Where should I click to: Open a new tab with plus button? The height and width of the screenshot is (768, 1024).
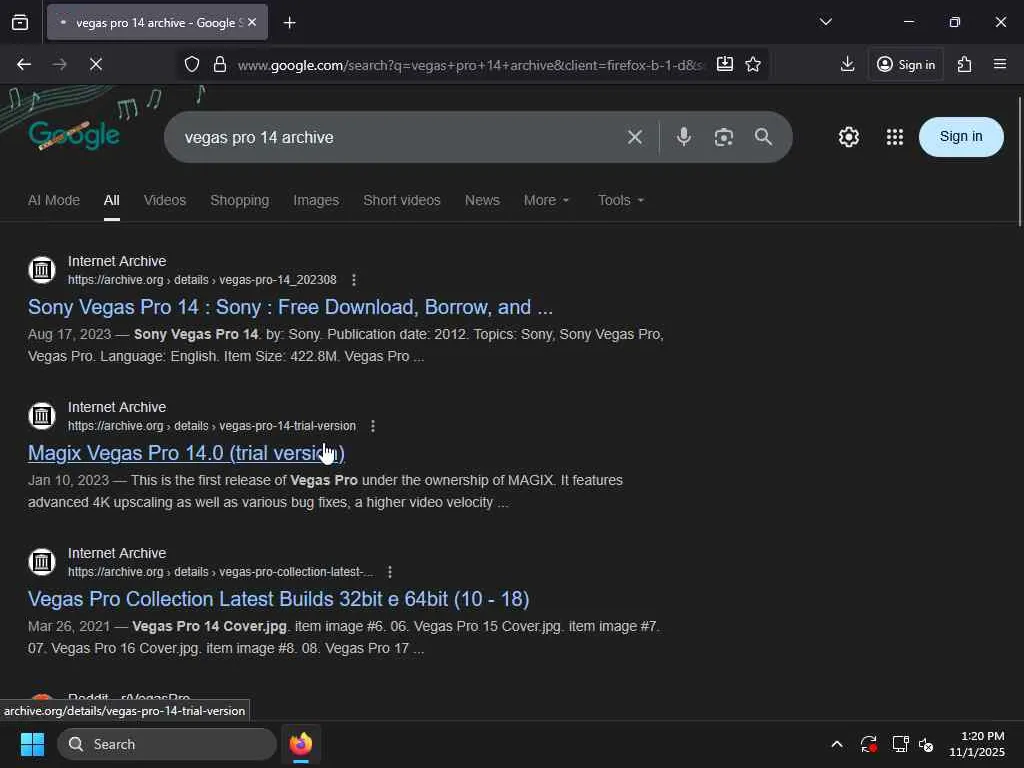pyautogui.click(x=289, y=23)
